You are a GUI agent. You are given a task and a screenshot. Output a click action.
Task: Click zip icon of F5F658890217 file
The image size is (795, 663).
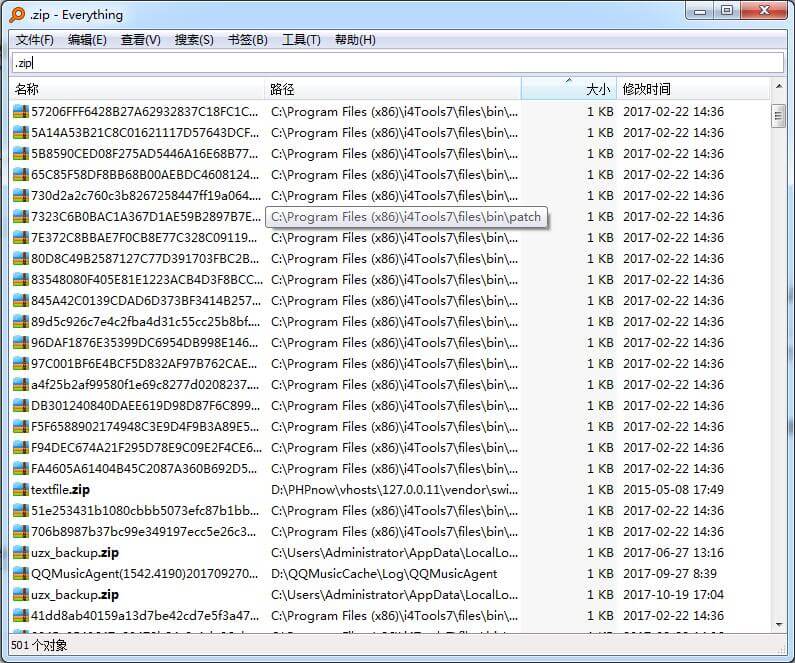click(x=21, y=427)
